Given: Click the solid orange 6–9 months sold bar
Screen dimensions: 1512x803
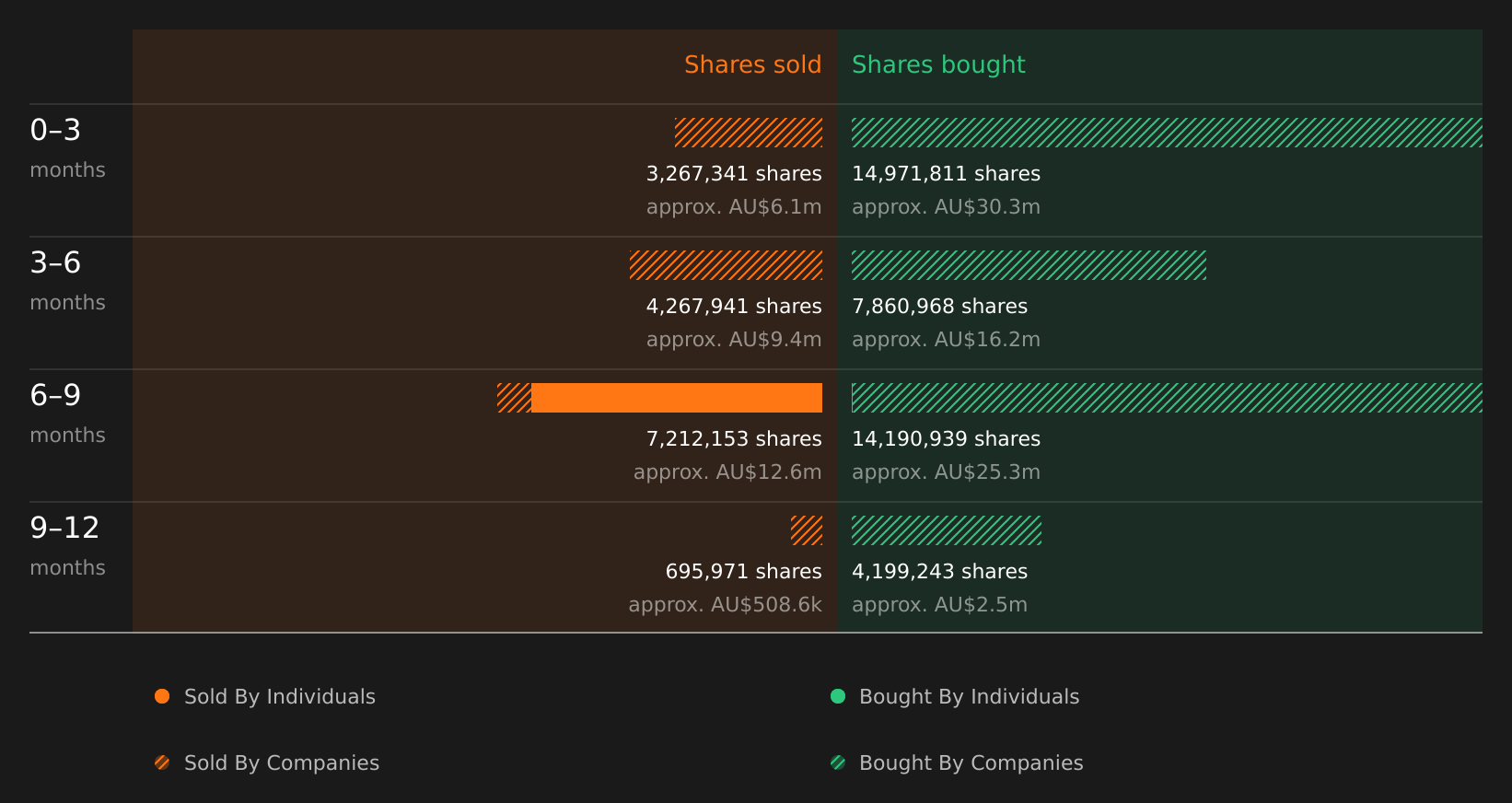Looking at the screenshot, I should 677,398.
